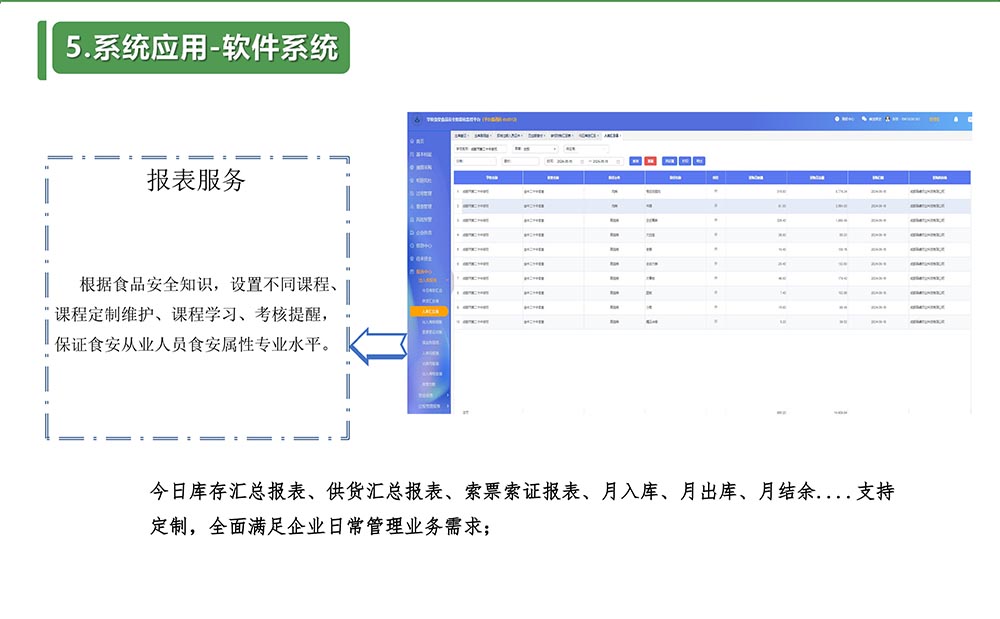Click the red reset button

[x=650, y=160]
